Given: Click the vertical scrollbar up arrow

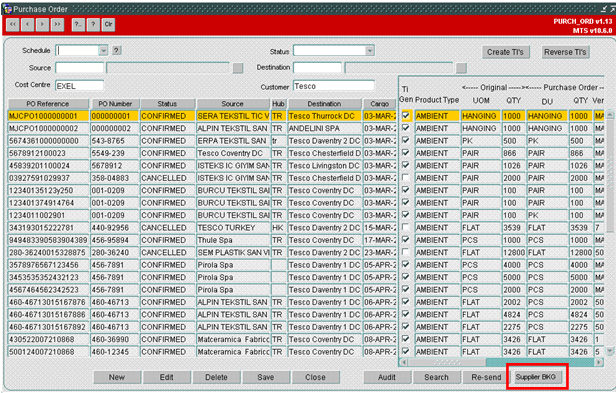Looking at the screenshot, I should point(610,115).
